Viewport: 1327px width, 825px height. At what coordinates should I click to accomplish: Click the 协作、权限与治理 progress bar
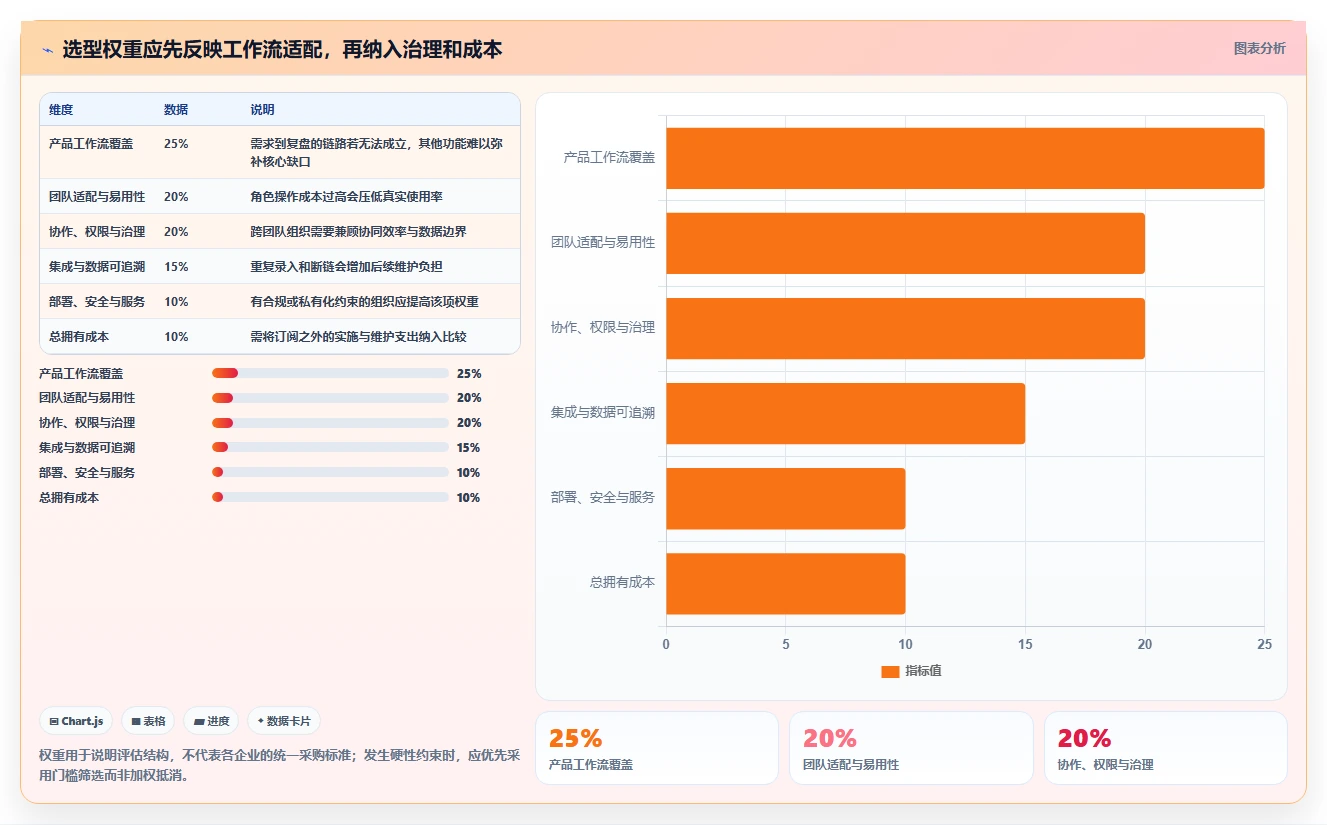pos(330,423)
